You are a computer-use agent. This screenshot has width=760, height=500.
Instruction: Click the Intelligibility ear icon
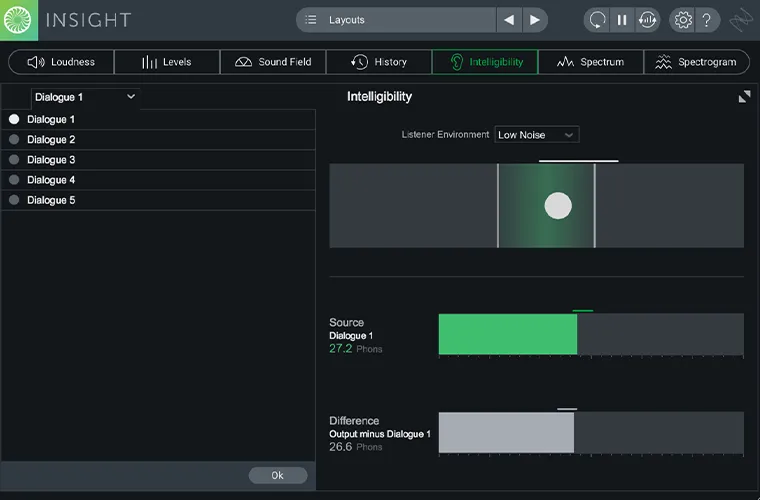pyautogui.click(x=457, y=62)
